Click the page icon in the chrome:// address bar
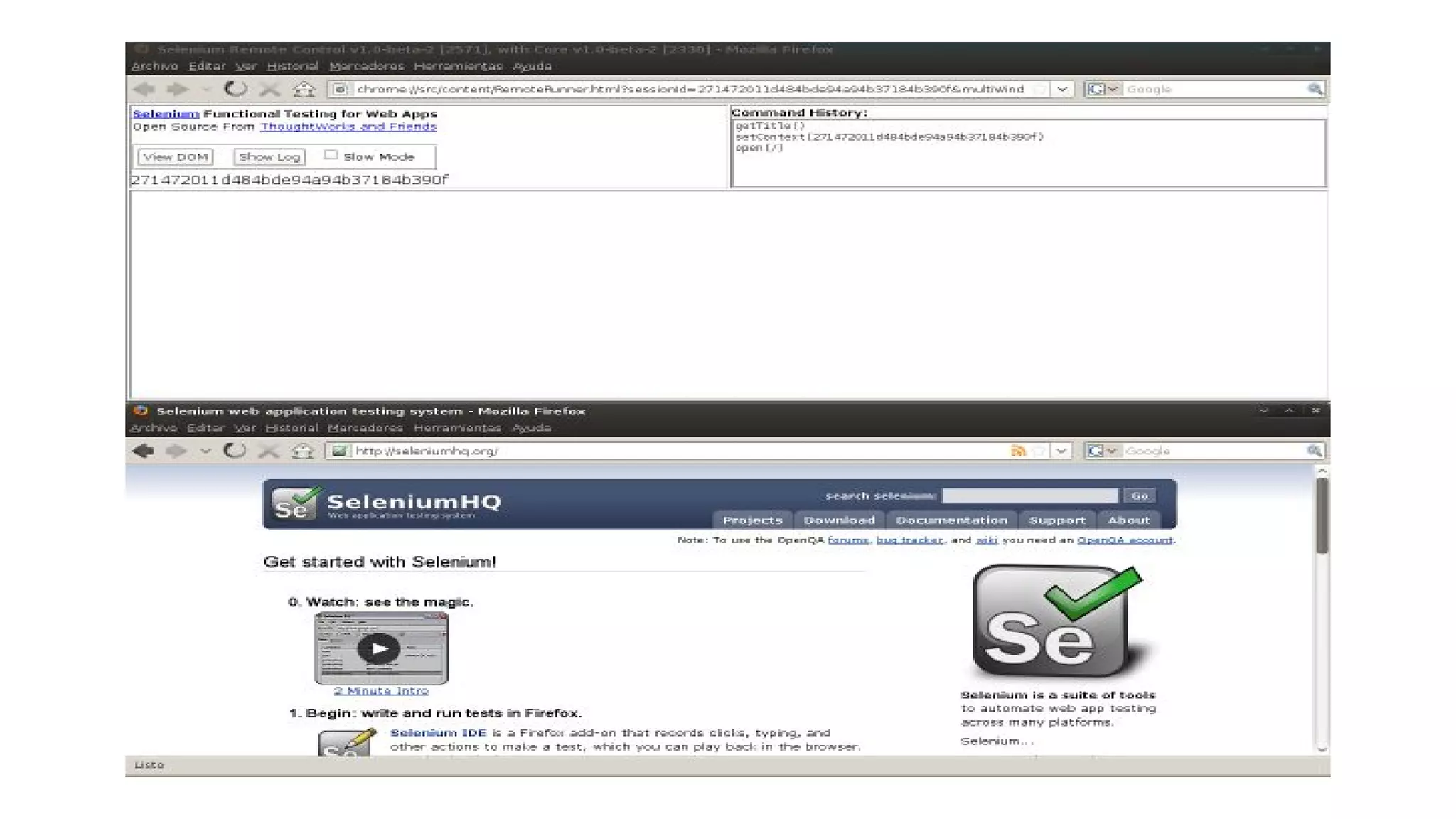The image size is (1456, 819). (340, 89)
